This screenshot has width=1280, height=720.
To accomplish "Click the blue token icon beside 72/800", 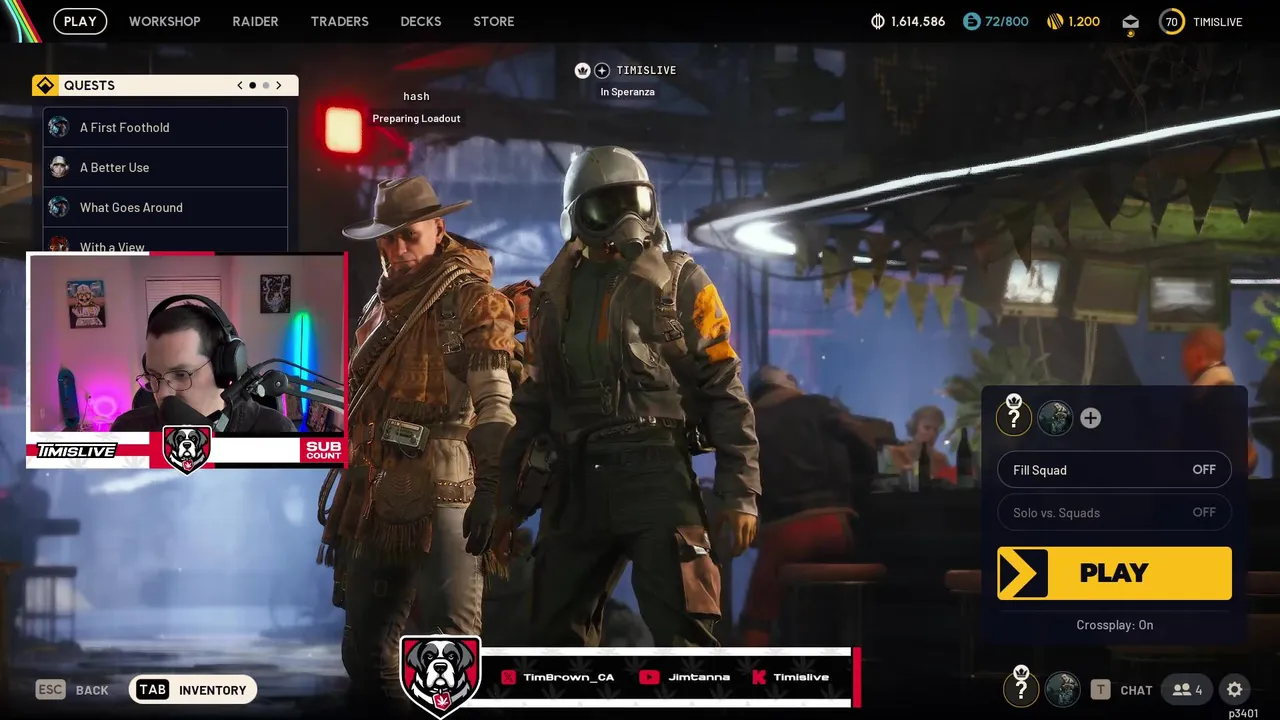I will pyautogui.click(x=971, y=21).
